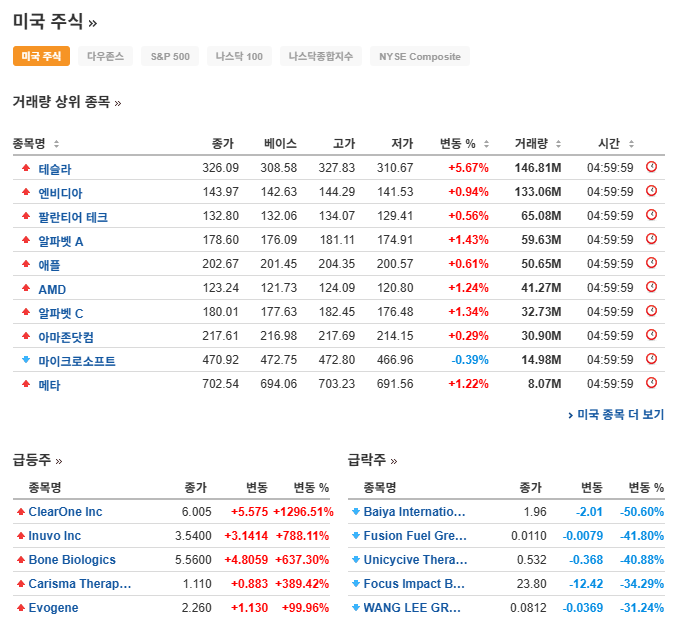Sort table by 거래량 column arrows
This screenshot has width=682, height=625.
pos(558,144)
